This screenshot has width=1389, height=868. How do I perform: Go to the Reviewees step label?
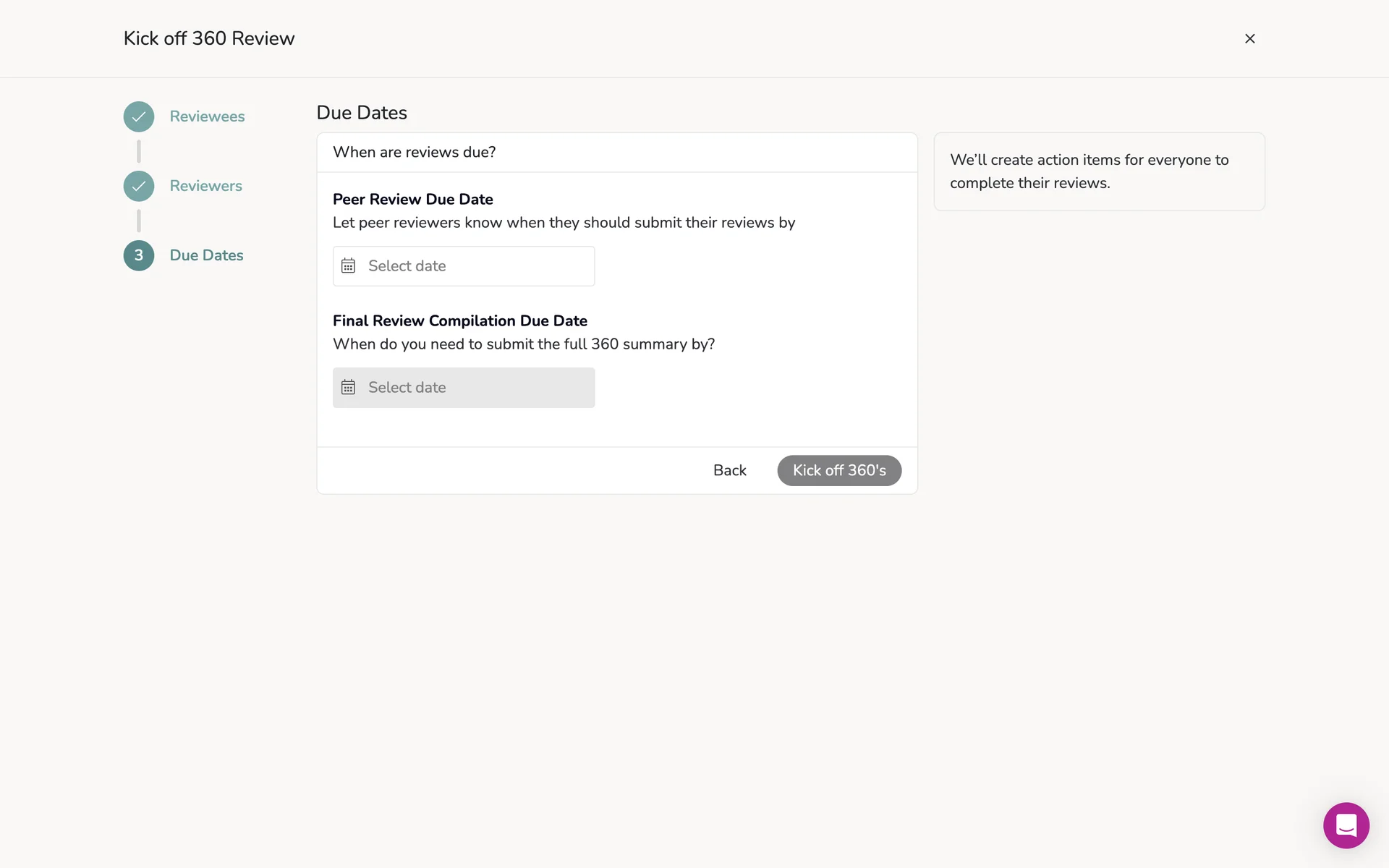[x=207, y=116]
